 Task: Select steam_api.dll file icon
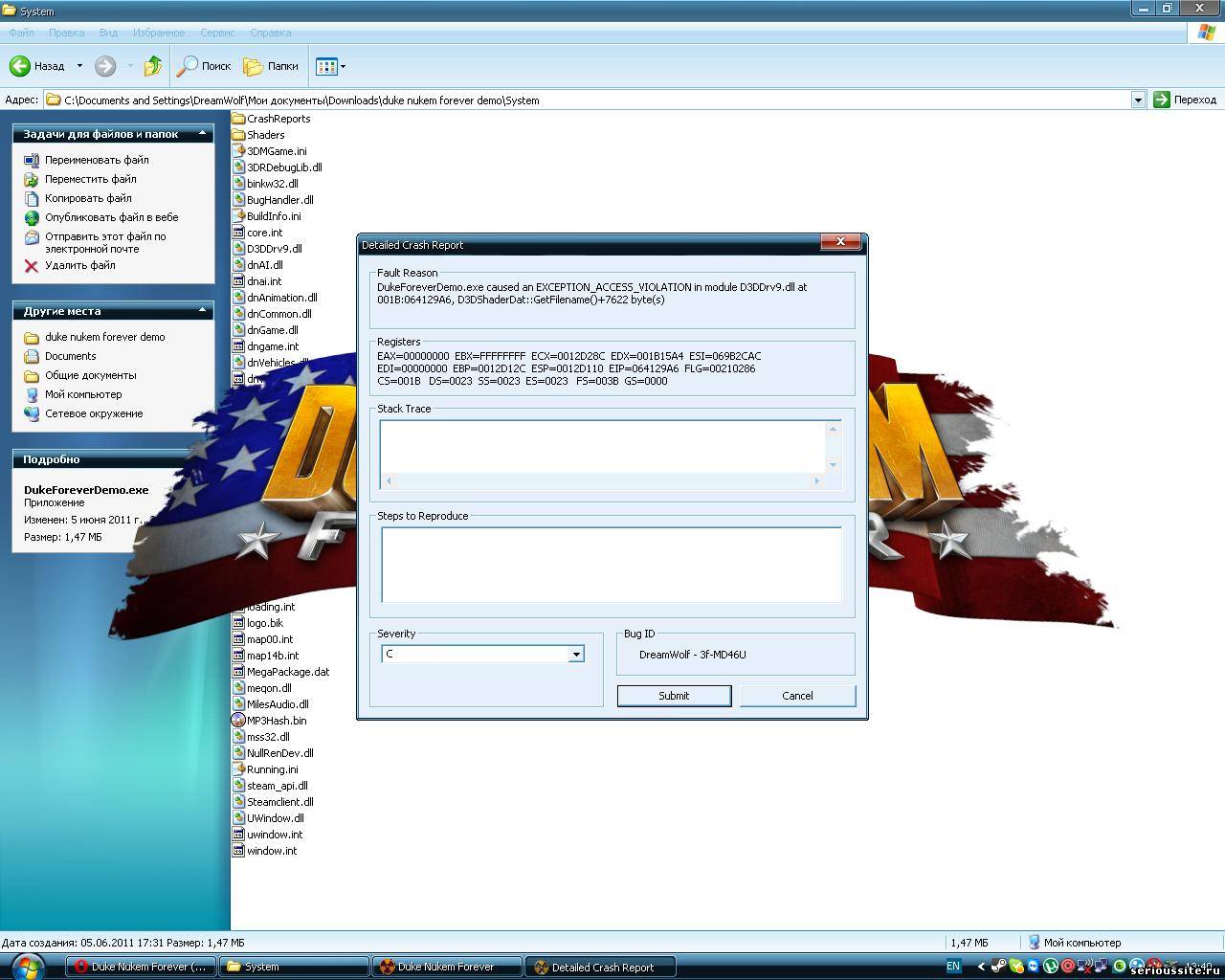pos(239,786)
